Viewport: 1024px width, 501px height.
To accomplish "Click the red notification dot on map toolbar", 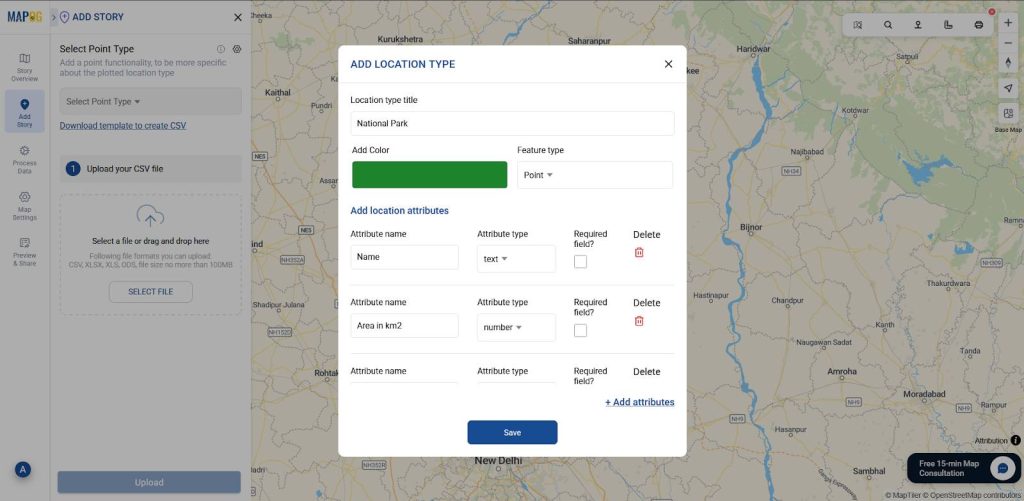I will pyautogui.click(x=992, y=12).
